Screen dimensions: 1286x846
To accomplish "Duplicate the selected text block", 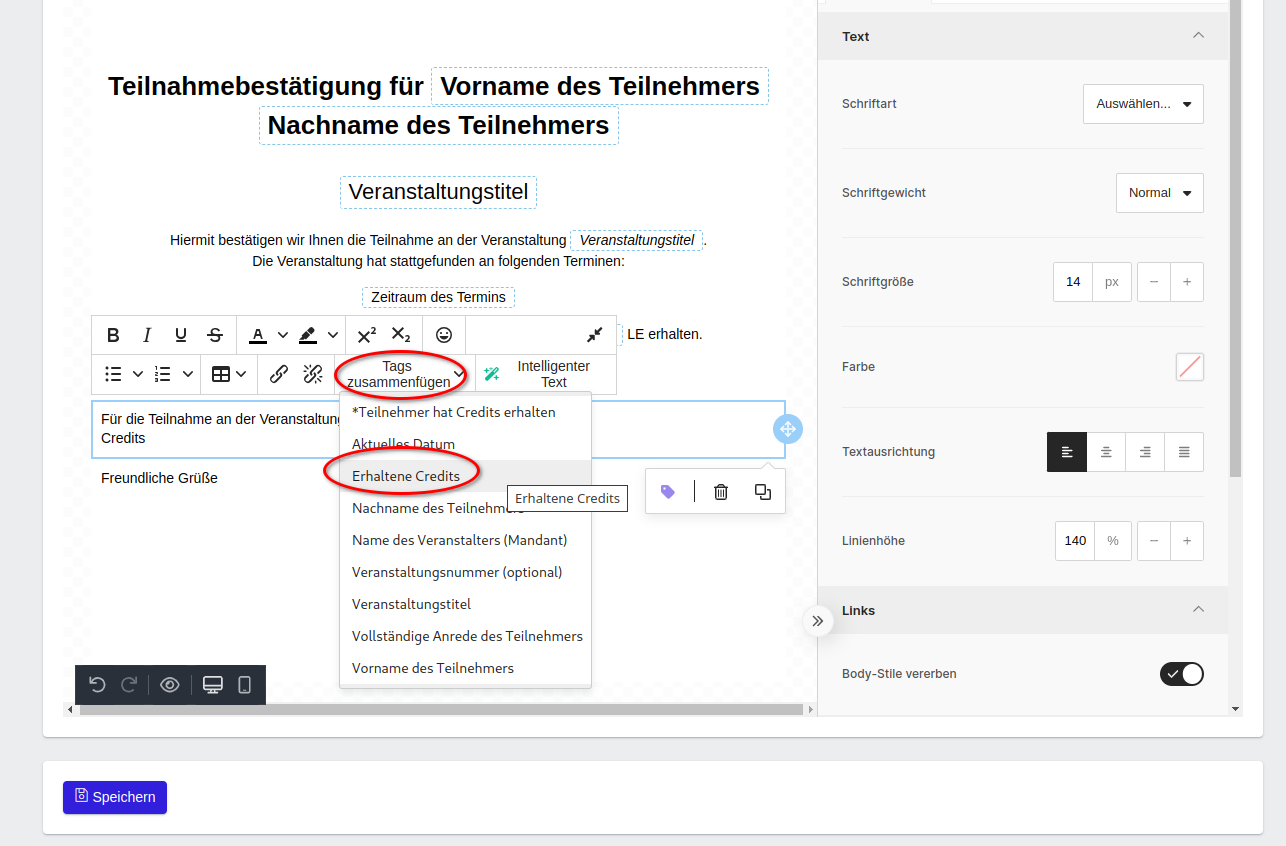I will (763, 492).
